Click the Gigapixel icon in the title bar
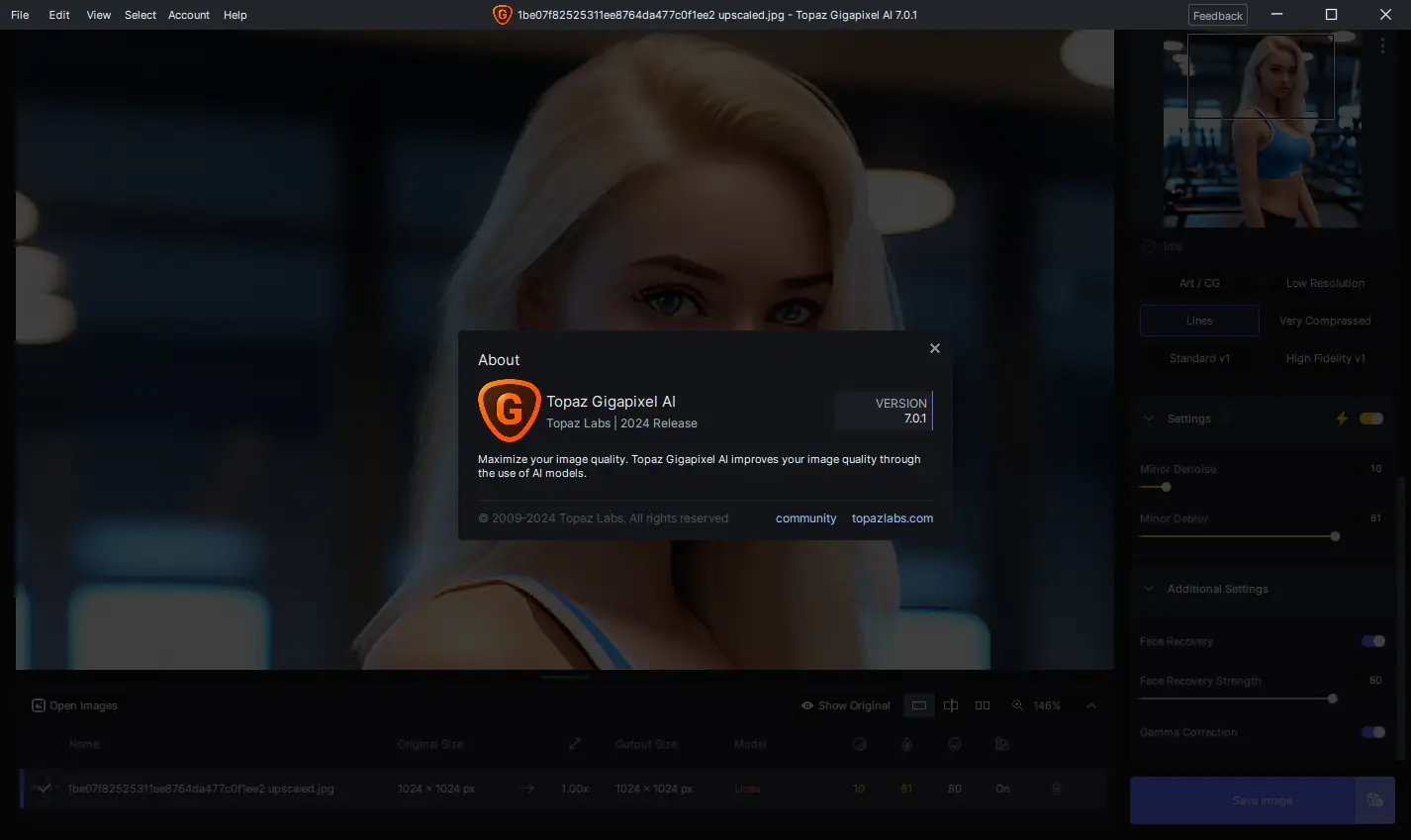This screenshot has width=1411, height=840. coord(502,15)
